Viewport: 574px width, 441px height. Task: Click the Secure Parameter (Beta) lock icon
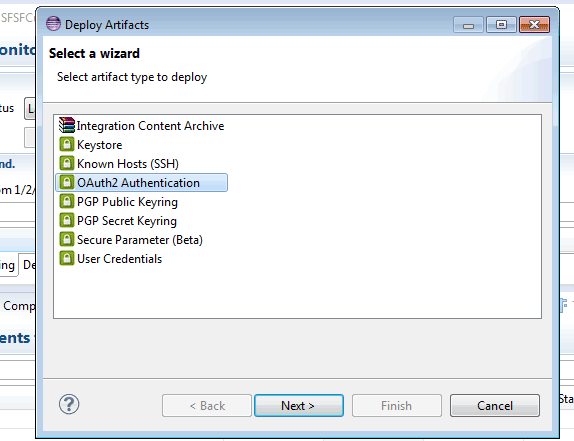pos(67,239)
